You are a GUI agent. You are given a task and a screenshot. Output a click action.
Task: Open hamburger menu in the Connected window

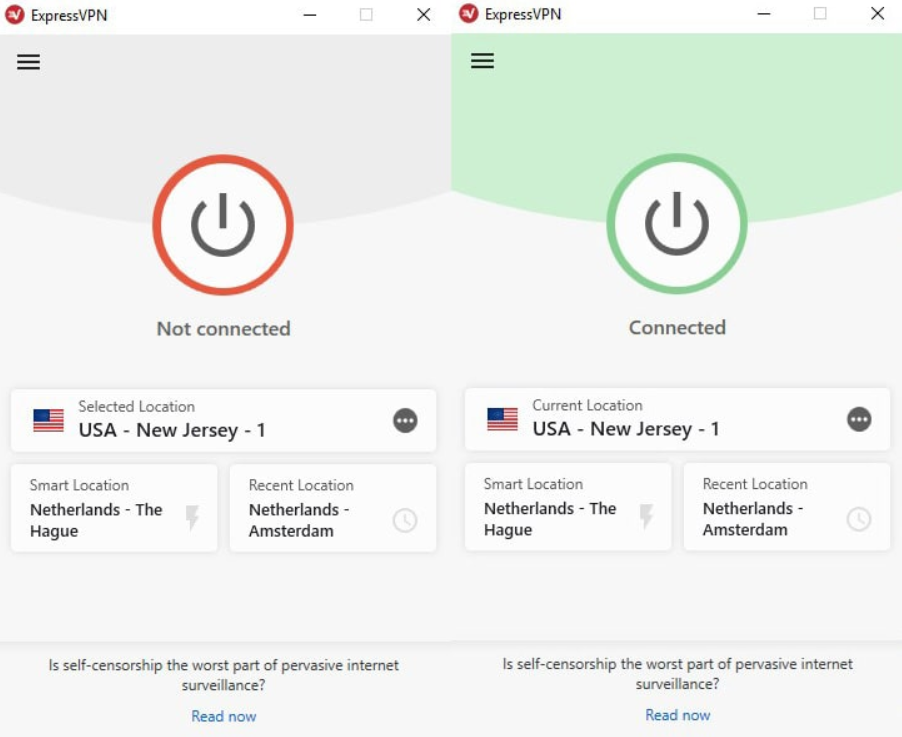[x=482, y=60]
